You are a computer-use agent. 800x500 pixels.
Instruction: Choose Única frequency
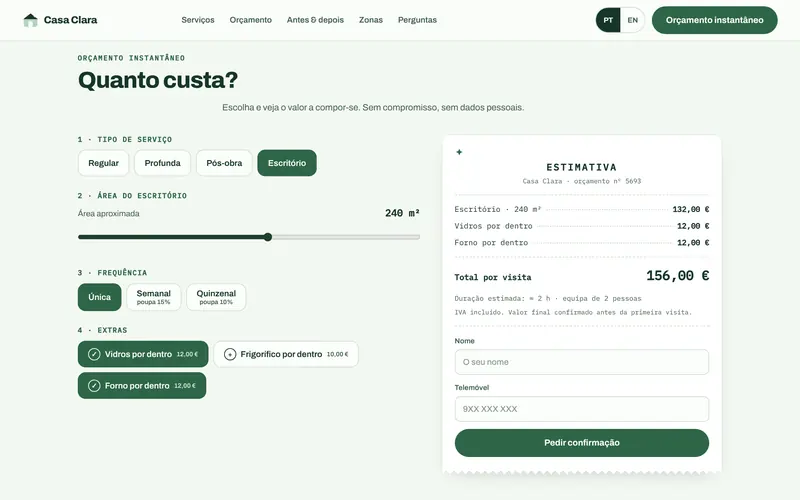coord(99,297)
